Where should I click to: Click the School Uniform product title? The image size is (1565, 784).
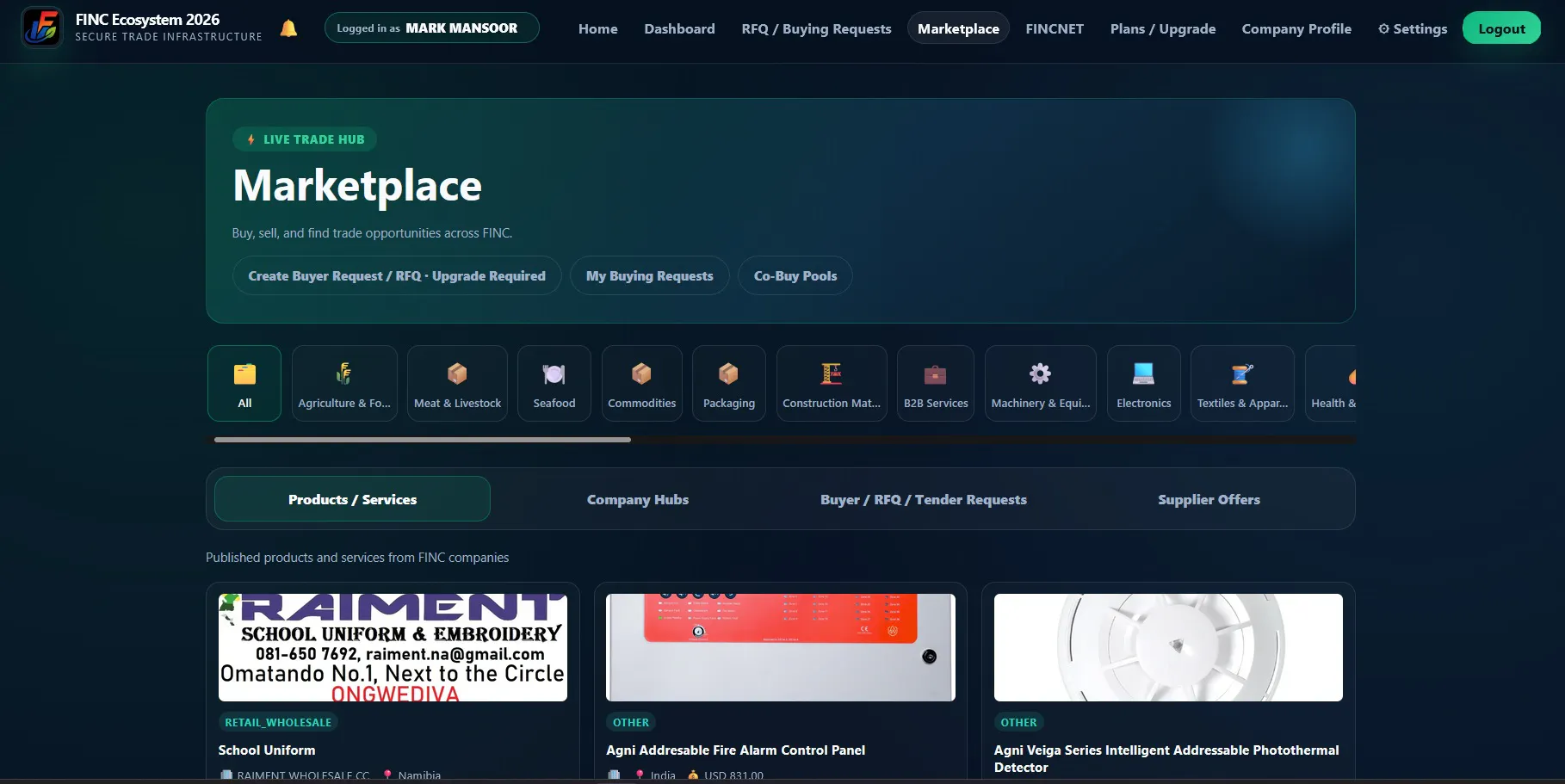(x=267, y=750)
